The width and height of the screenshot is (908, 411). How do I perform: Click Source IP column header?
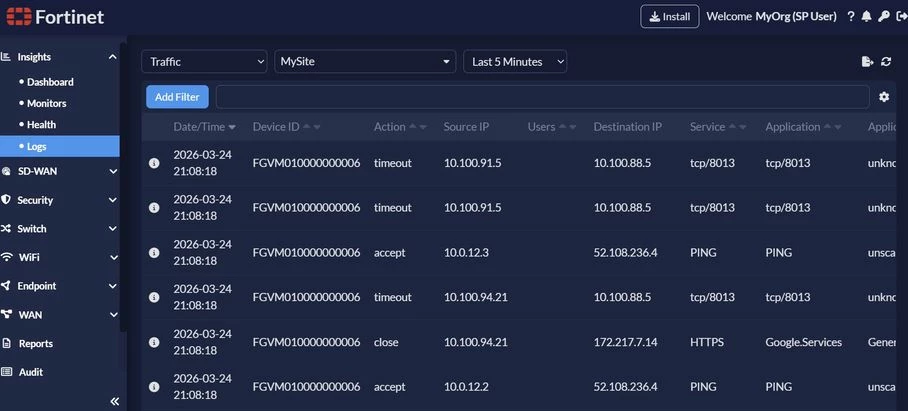point(466,127)
